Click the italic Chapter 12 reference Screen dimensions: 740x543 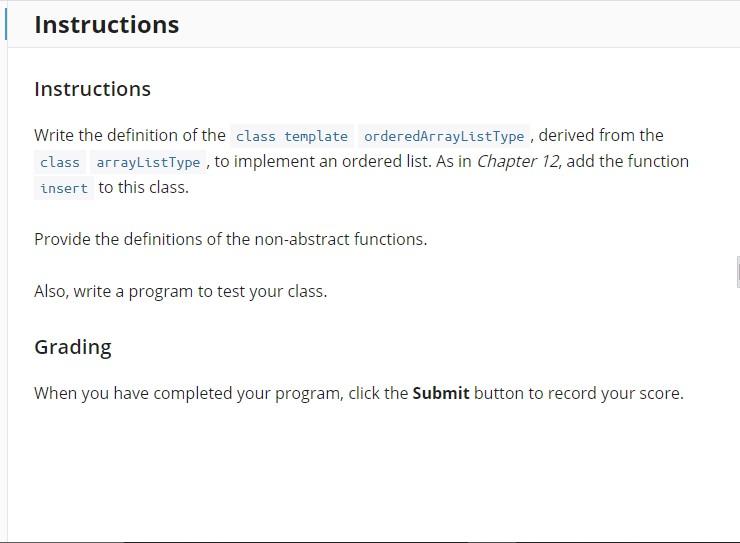519,161
